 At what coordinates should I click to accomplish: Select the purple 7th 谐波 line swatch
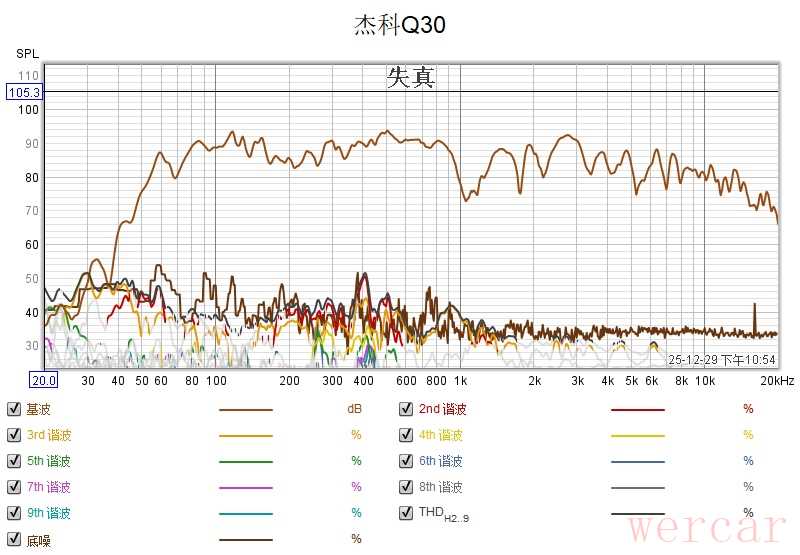245,488
